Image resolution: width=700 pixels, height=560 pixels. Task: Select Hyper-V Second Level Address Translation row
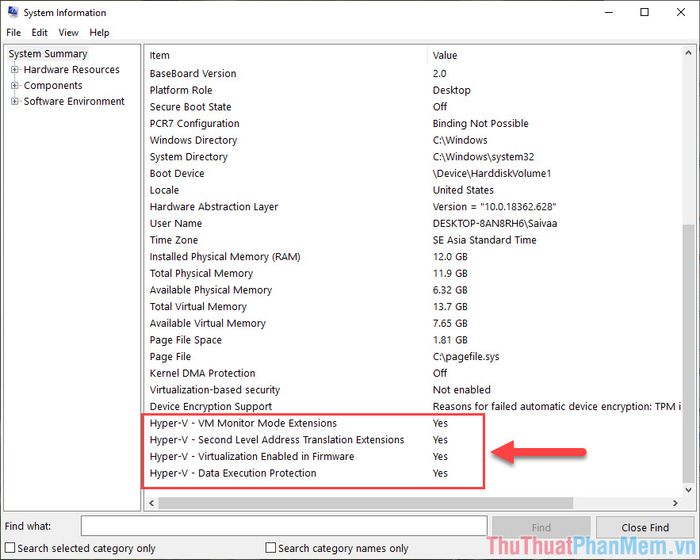tap(415, 439)
